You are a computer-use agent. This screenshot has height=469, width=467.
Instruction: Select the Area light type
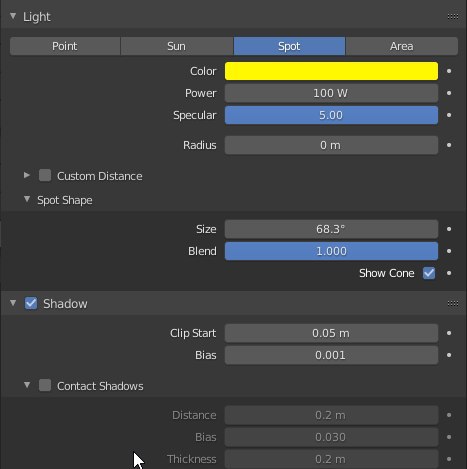click(x=402, y=46)
